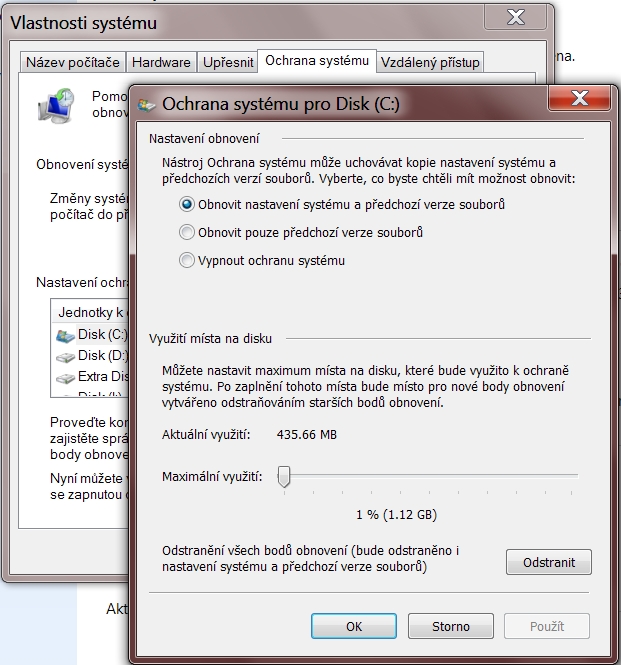Screen dimensions: 621x665
Task: Open the Název počítače tab
Action: (x=73, y=62)
